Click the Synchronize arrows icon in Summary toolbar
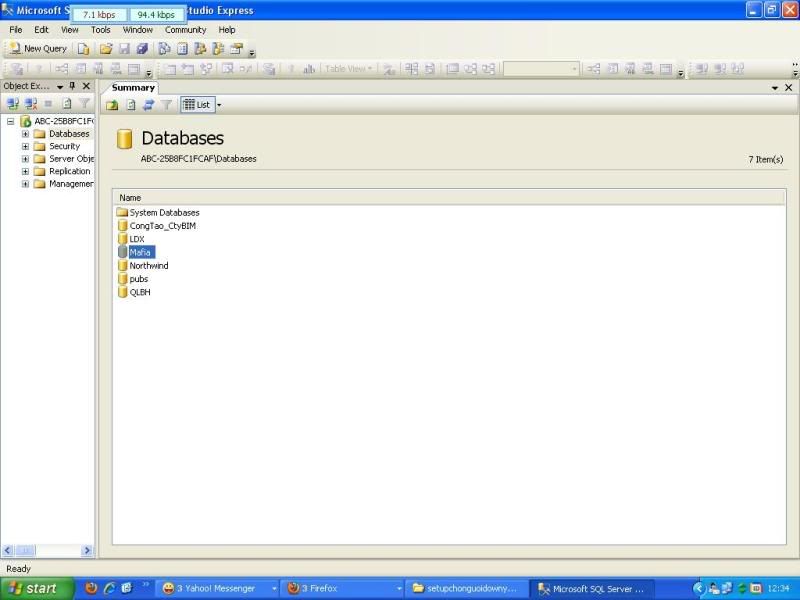The width and height of the screenshot is (800, 600). click(x=148, y=105)
